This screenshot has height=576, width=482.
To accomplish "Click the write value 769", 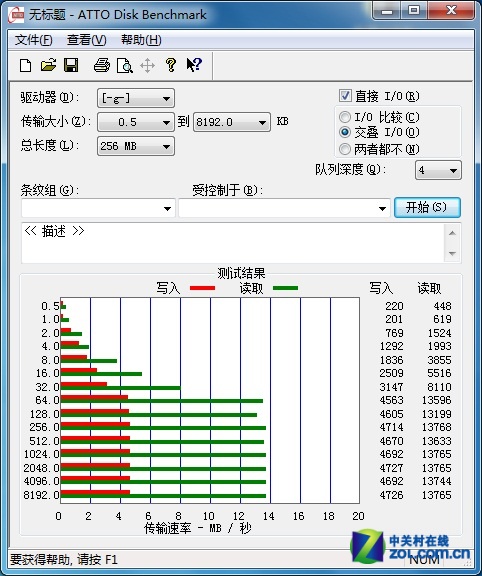I will (x=394, y=333).
